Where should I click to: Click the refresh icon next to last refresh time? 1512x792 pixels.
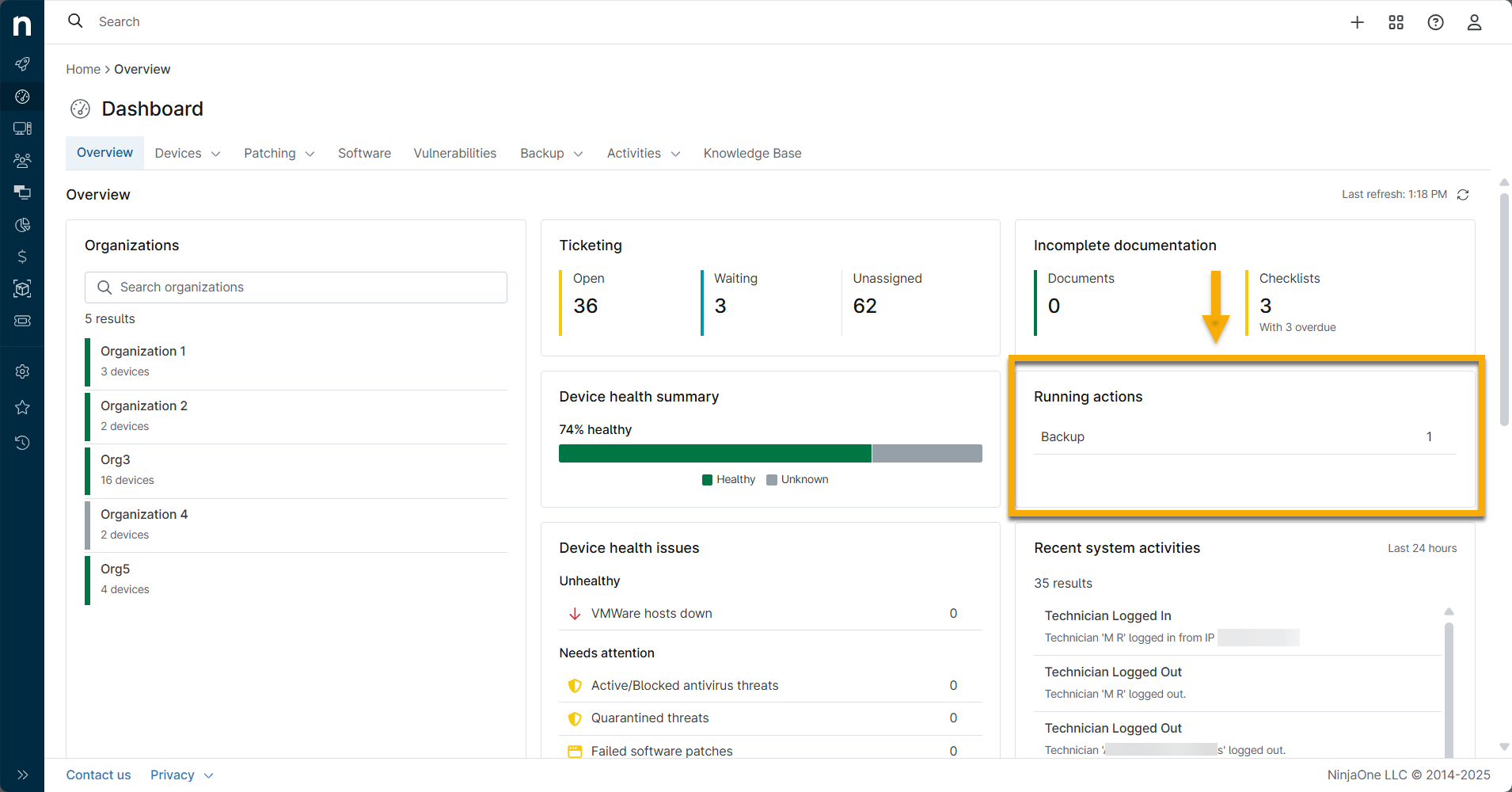(1463, 194)
